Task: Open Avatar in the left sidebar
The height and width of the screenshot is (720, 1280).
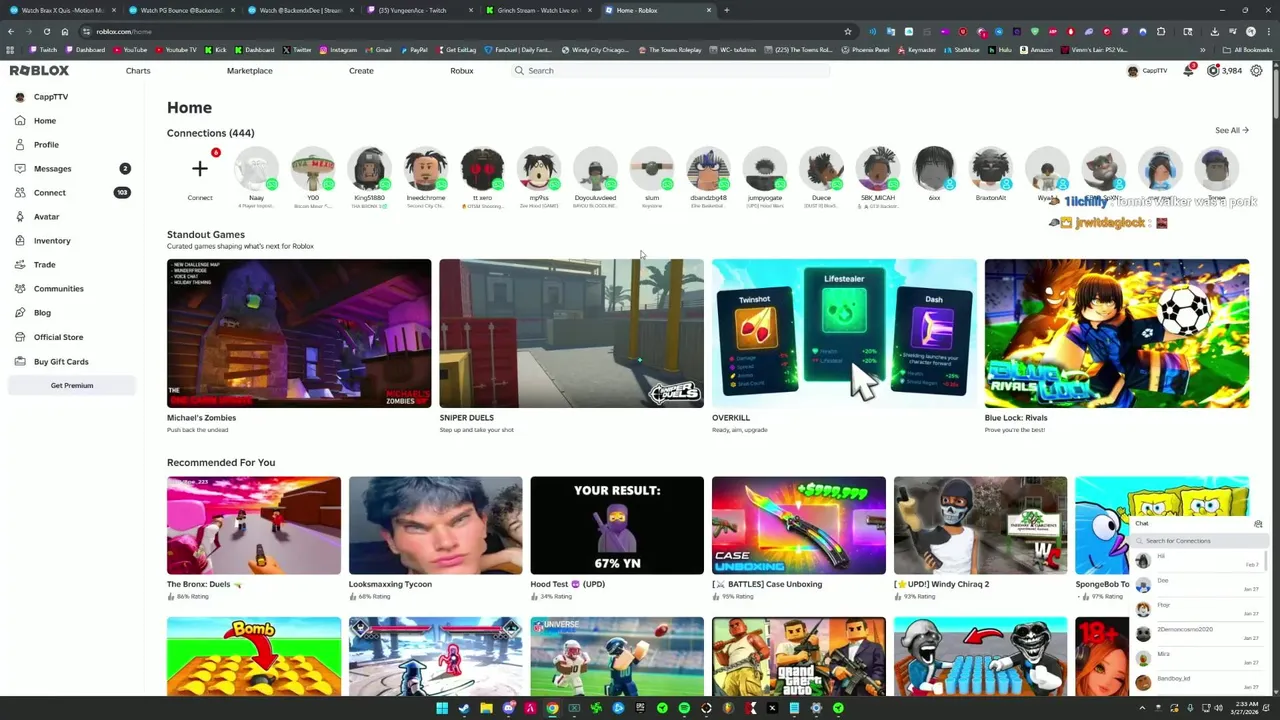Action: (46, 217)
